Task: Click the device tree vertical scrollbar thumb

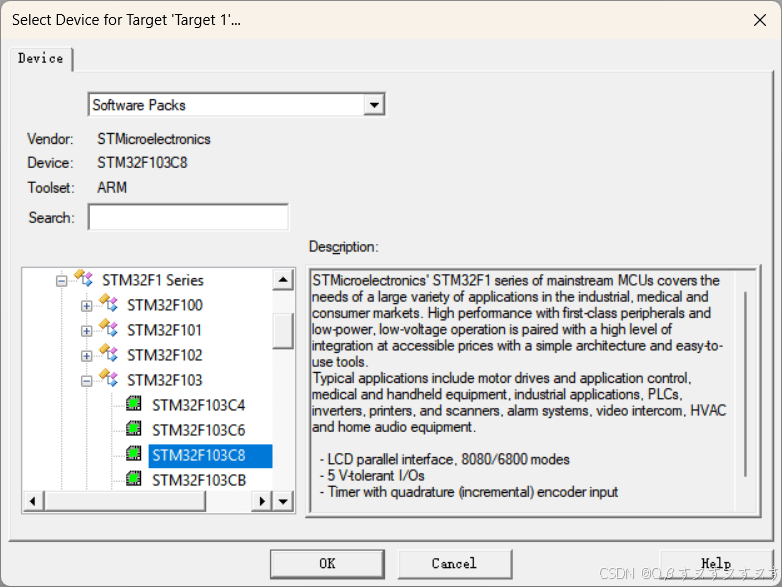Action: (x=283, y=331)
